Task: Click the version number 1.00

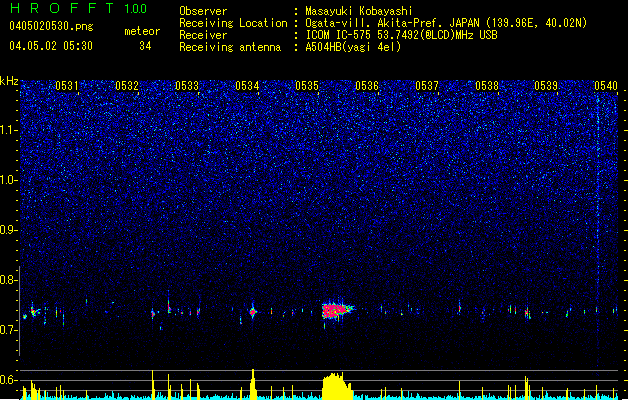Action: click(136, 9)
